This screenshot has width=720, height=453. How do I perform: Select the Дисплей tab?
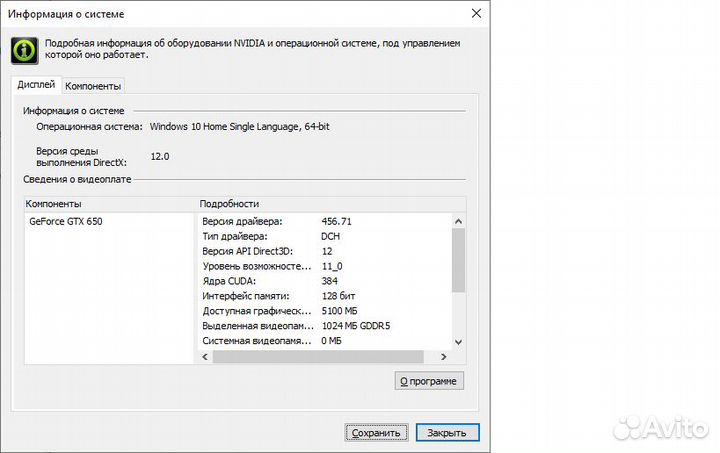click(x=37, y=85)
